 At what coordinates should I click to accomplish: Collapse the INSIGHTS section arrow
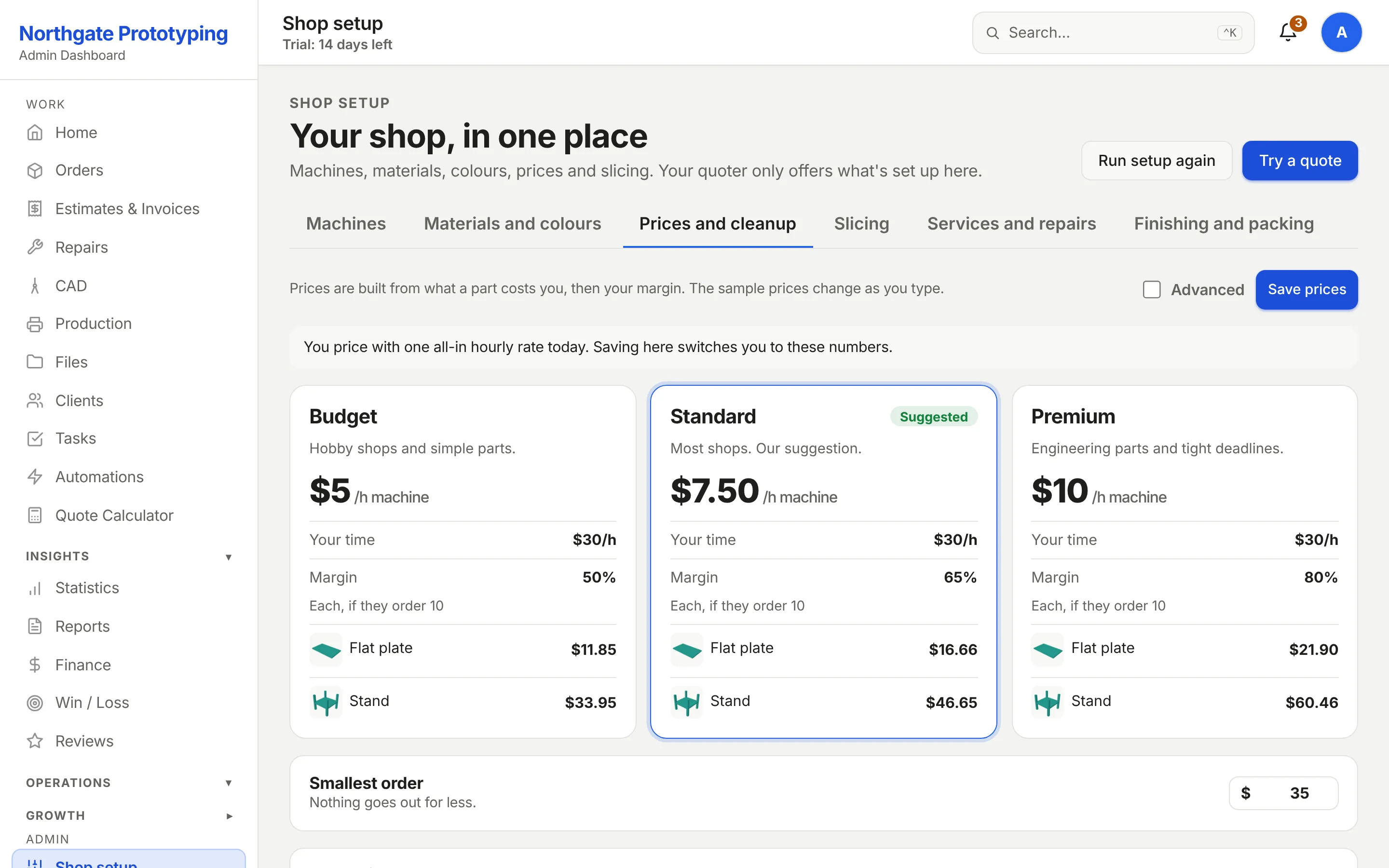pos(229,557)
